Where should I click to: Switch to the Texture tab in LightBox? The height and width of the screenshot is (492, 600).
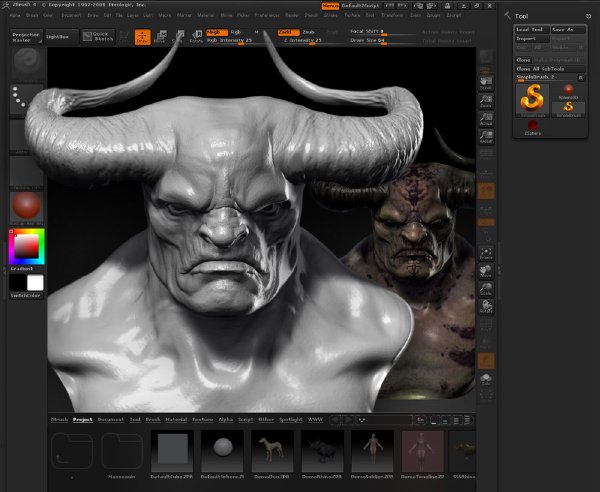202,420
